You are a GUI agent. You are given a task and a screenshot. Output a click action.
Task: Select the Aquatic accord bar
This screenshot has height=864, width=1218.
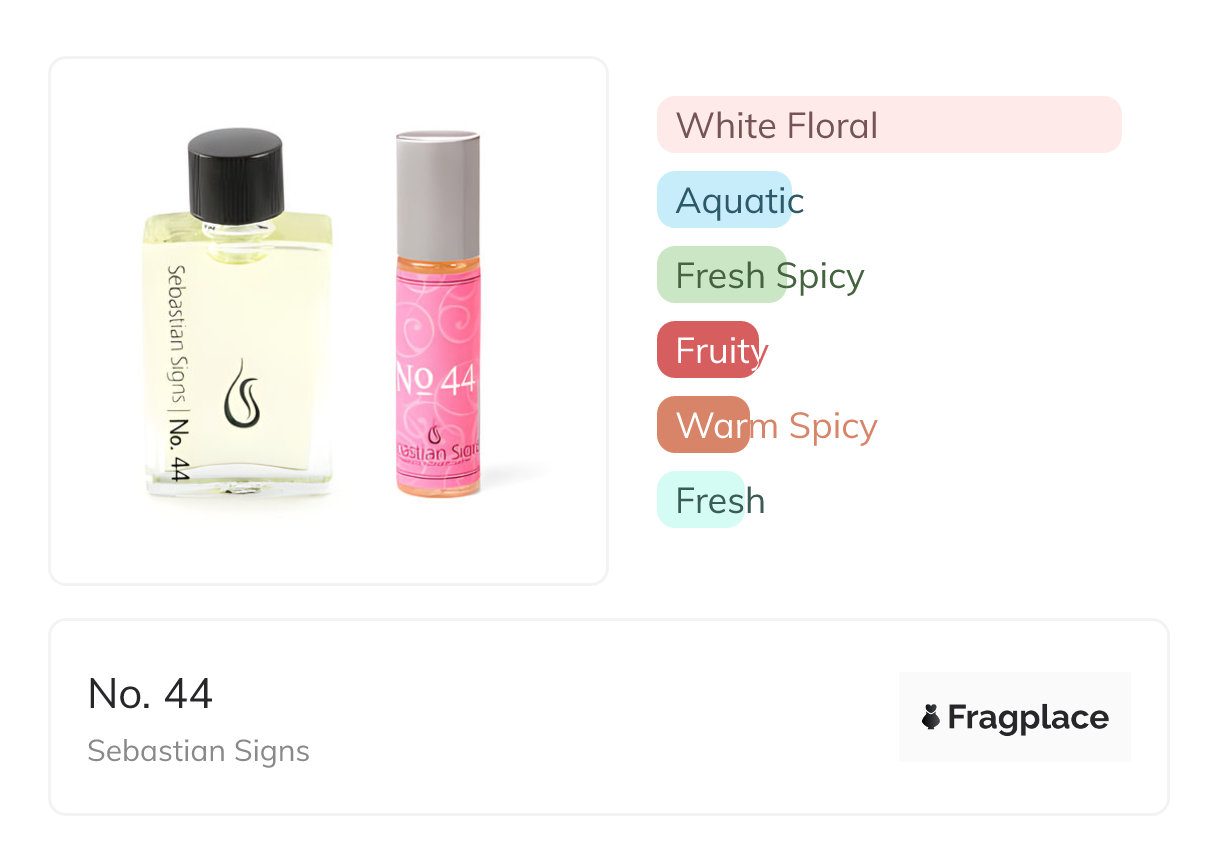coord(730,200)
